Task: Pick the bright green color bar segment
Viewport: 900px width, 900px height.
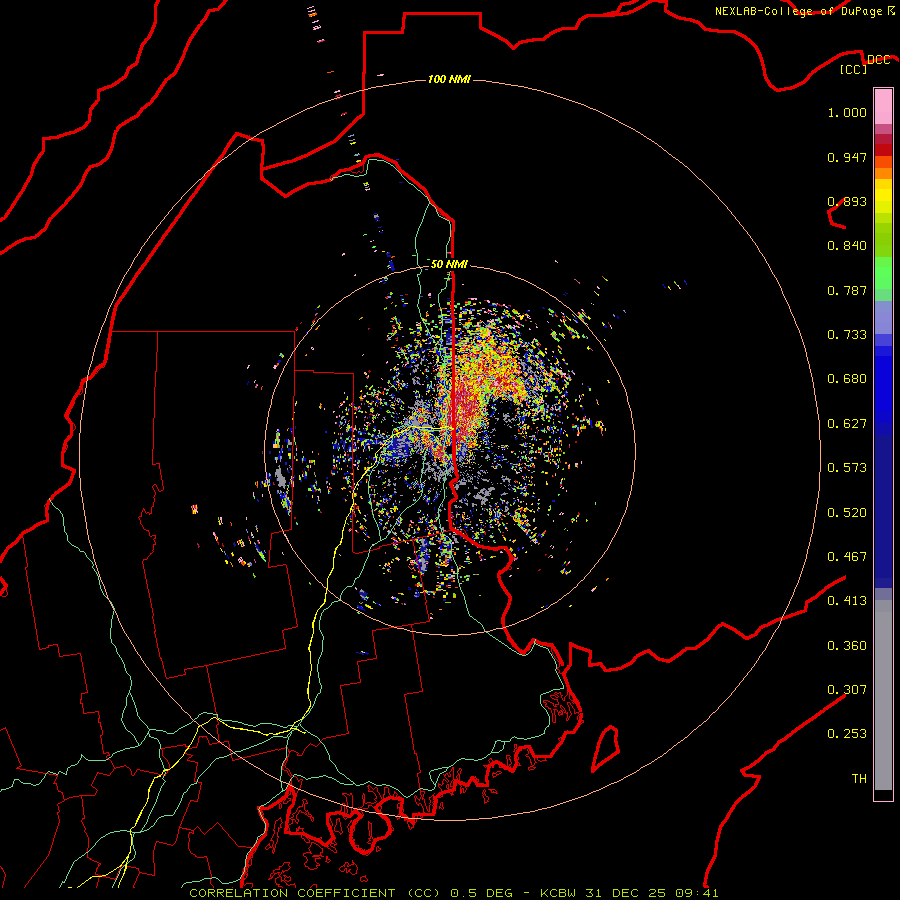Action: coord(883,272)
